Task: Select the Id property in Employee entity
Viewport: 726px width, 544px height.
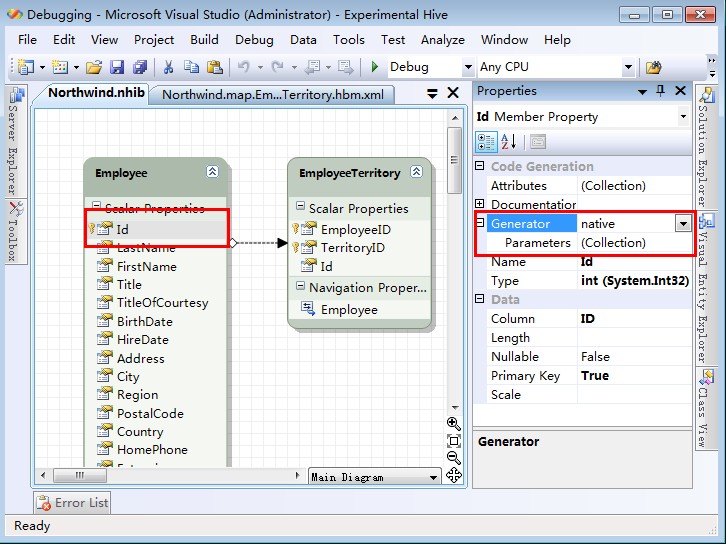Action: [157, 229]
